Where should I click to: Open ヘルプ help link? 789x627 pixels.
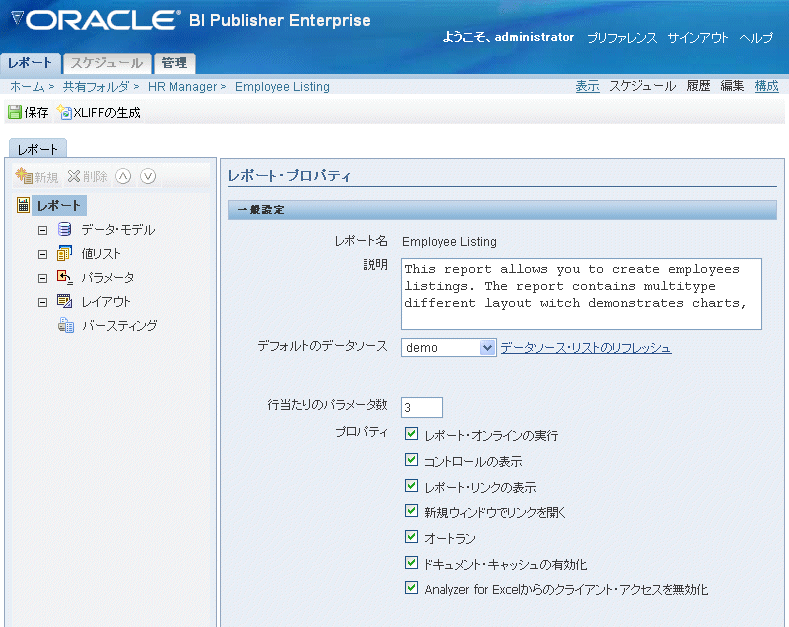coord(756,38)
